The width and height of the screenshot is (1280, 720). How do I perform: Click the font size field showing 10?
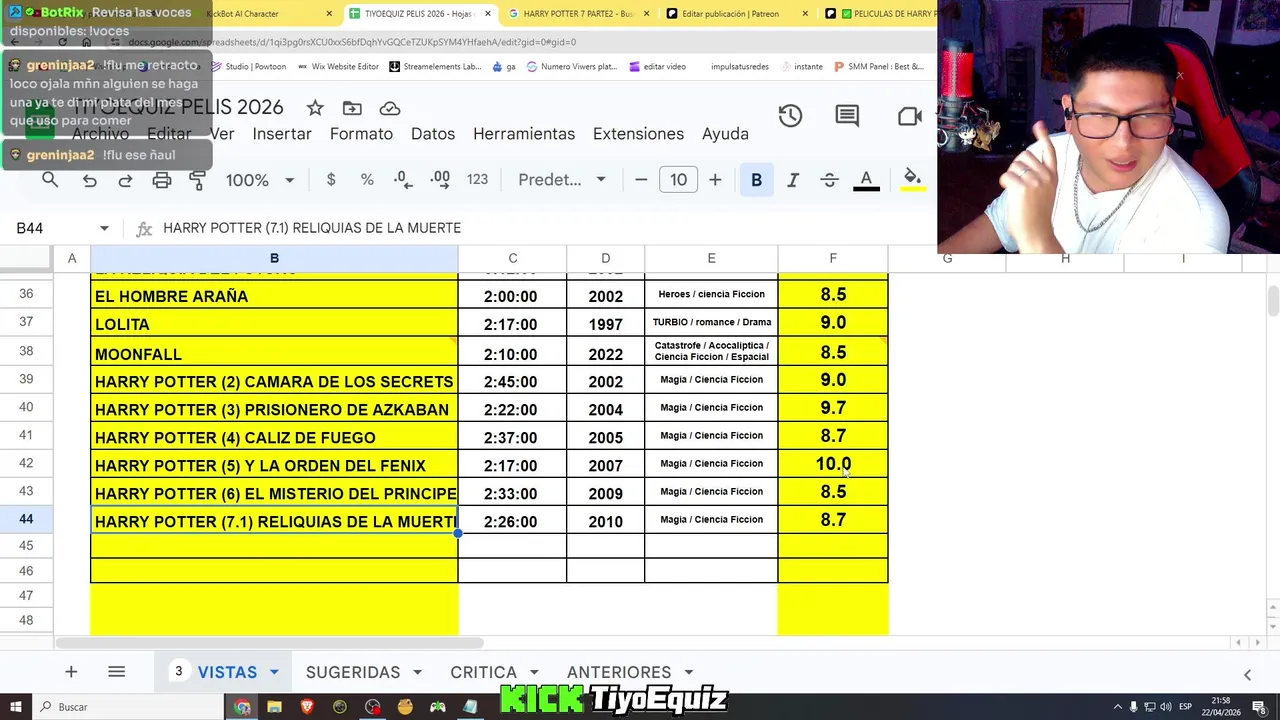click(x=678, y=180)
